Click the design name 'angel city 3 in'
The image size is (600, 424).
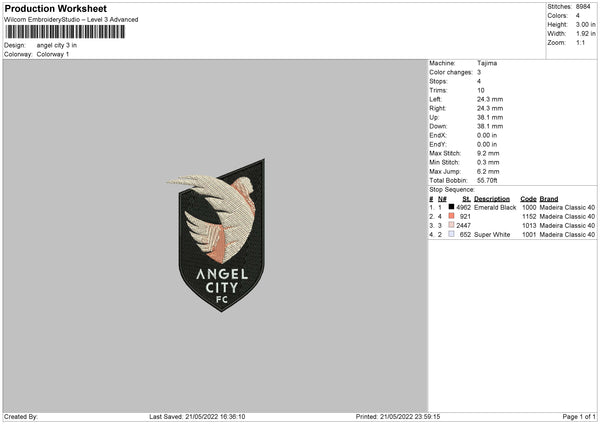click(x=57, y=45)
